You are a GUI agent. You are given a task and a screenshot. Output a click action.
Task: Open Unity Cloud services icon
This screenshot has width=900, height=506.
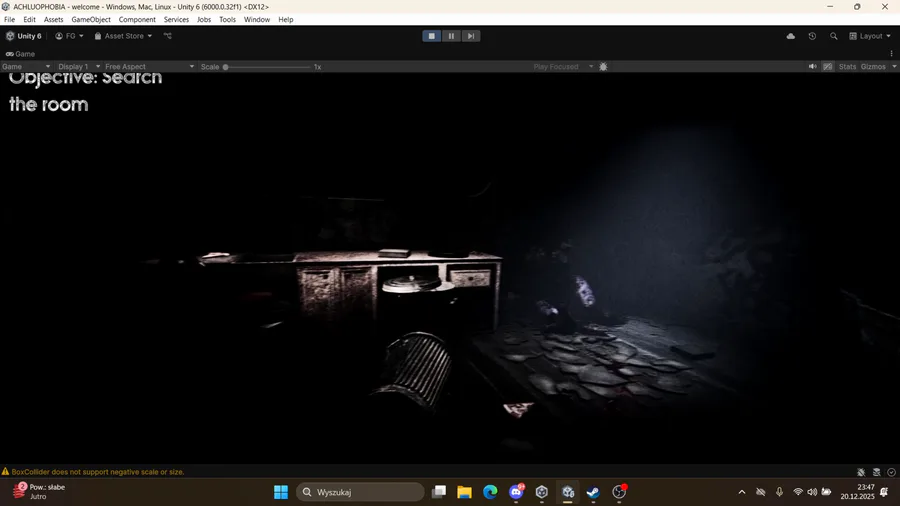790,36
